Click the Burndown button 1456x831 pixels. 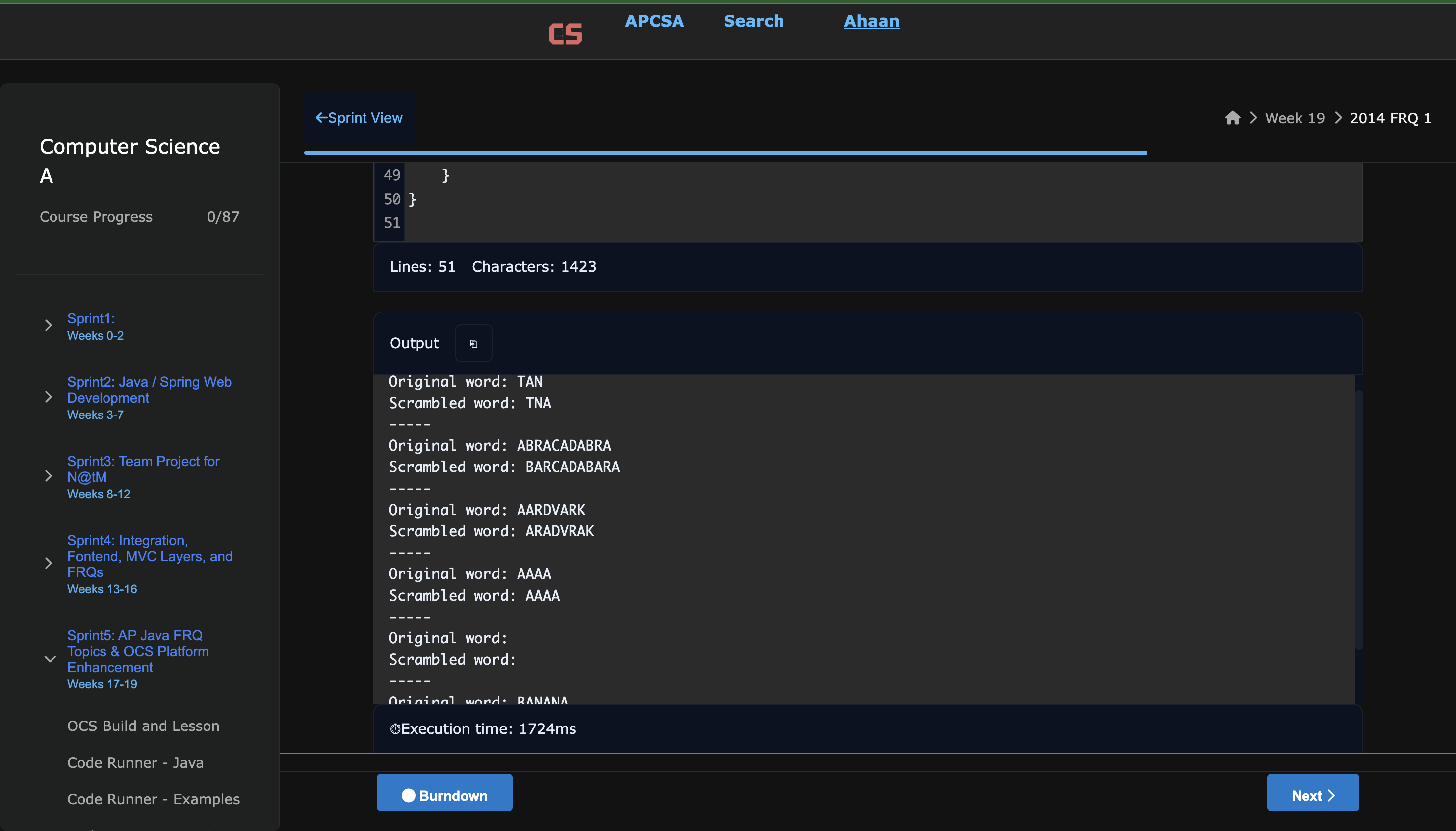click(444, 794)
